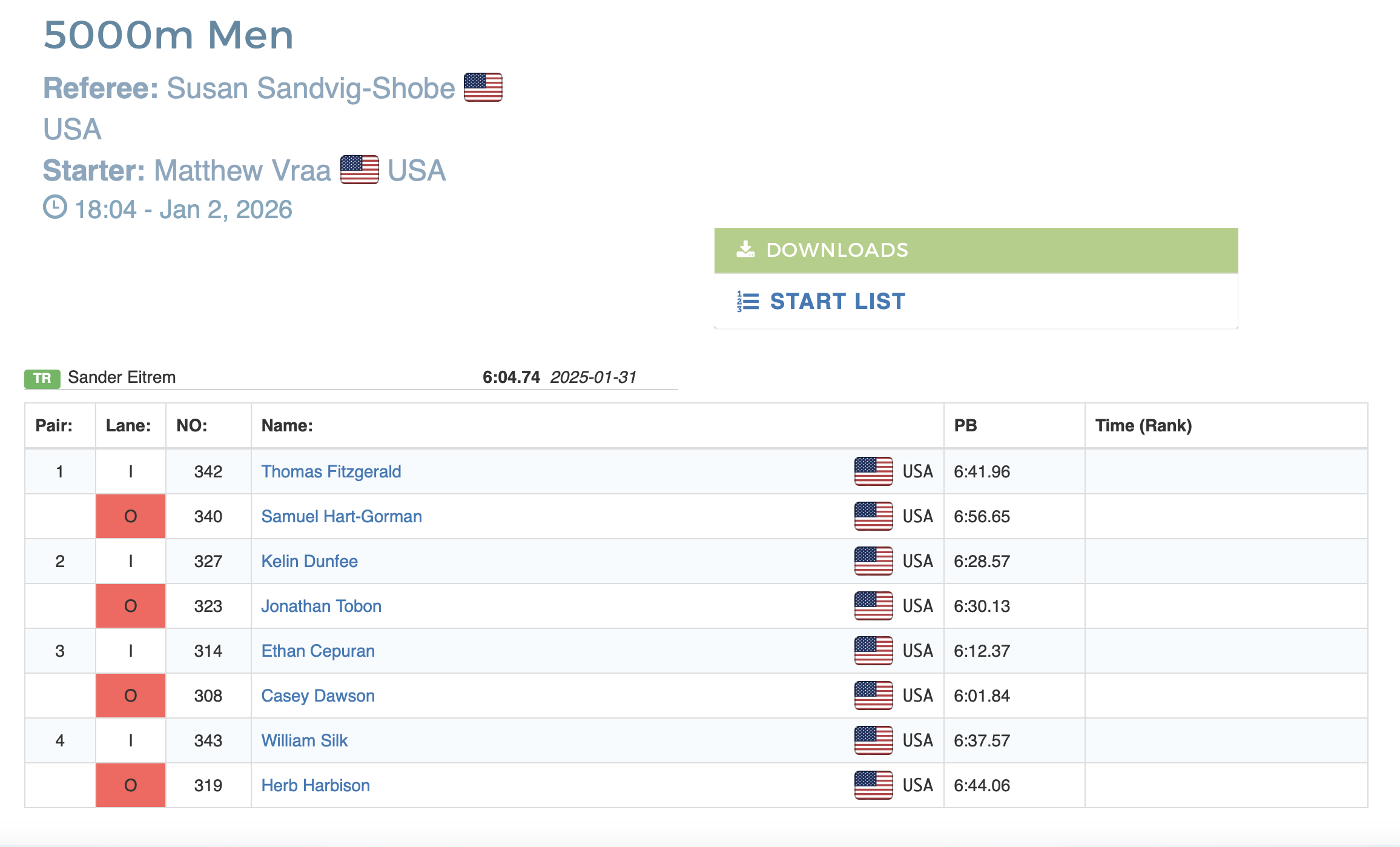Go to Kelin Dunfee's skater page

[309, 561]
